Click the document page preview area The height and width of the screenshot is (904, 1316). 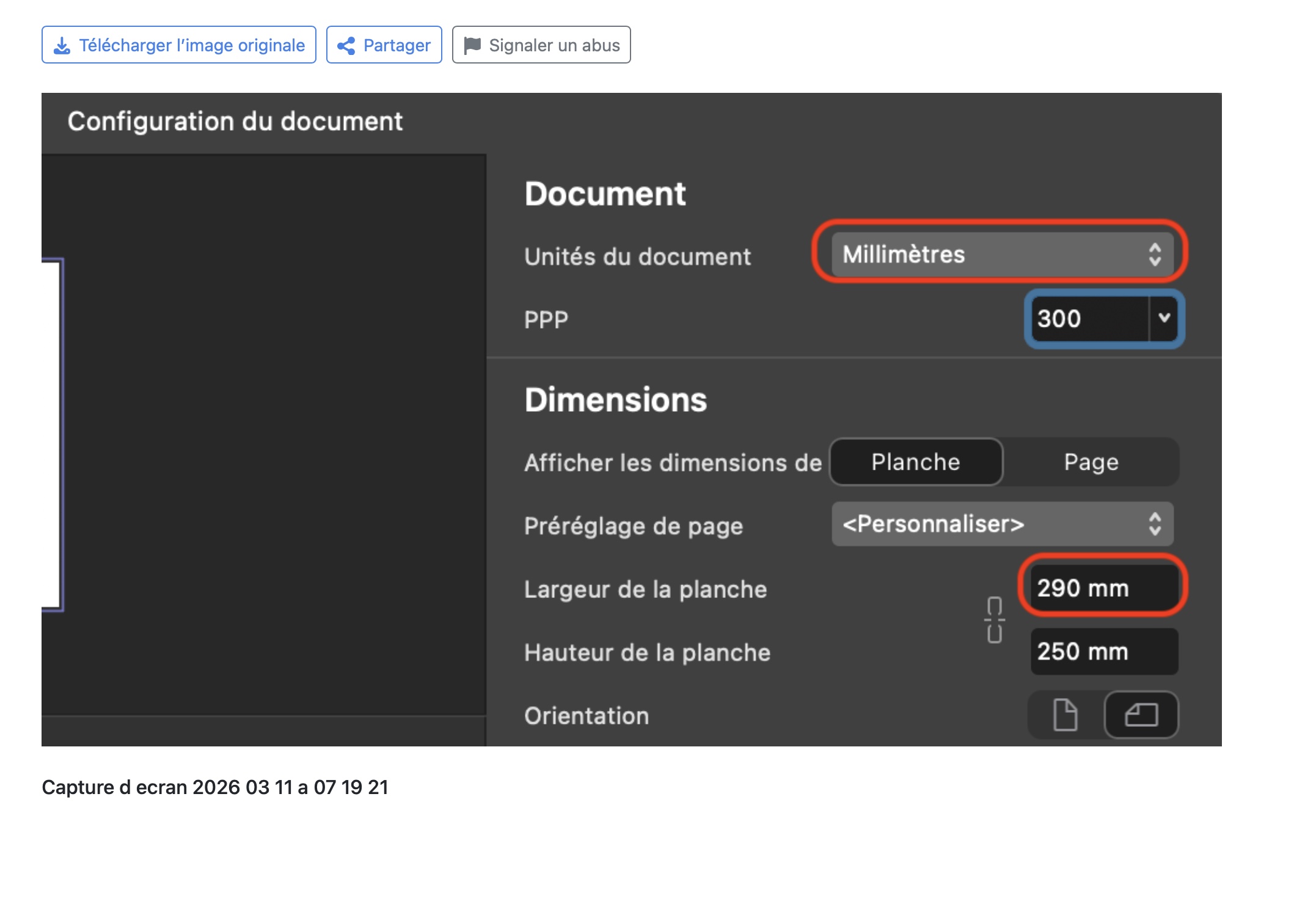tap(51, 435)
